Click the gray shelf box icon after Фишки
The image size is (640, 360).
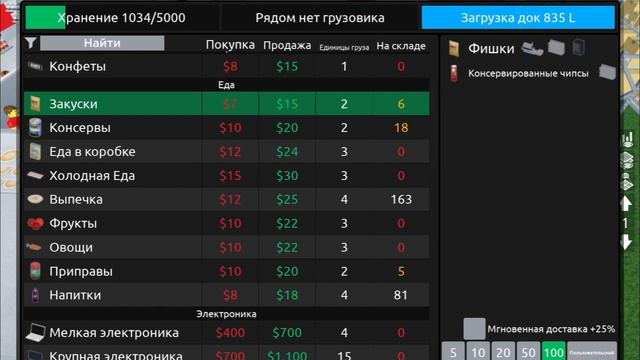556,48
